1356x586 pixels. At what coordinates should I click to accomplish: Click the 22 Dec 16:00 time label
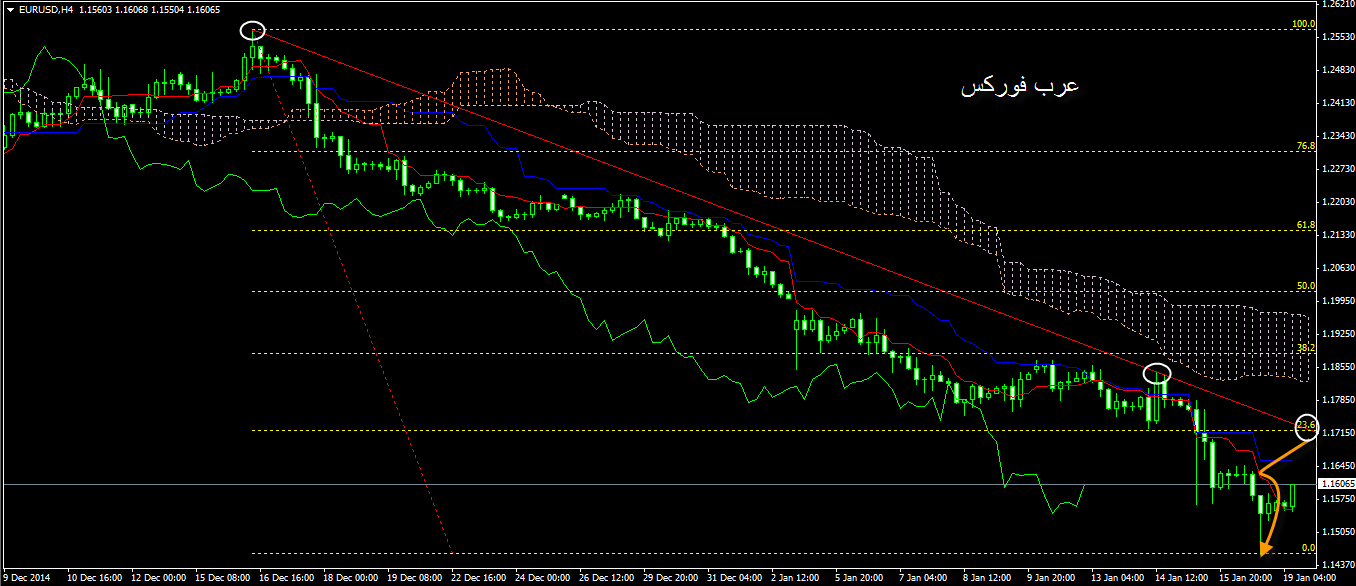[479, 578]
